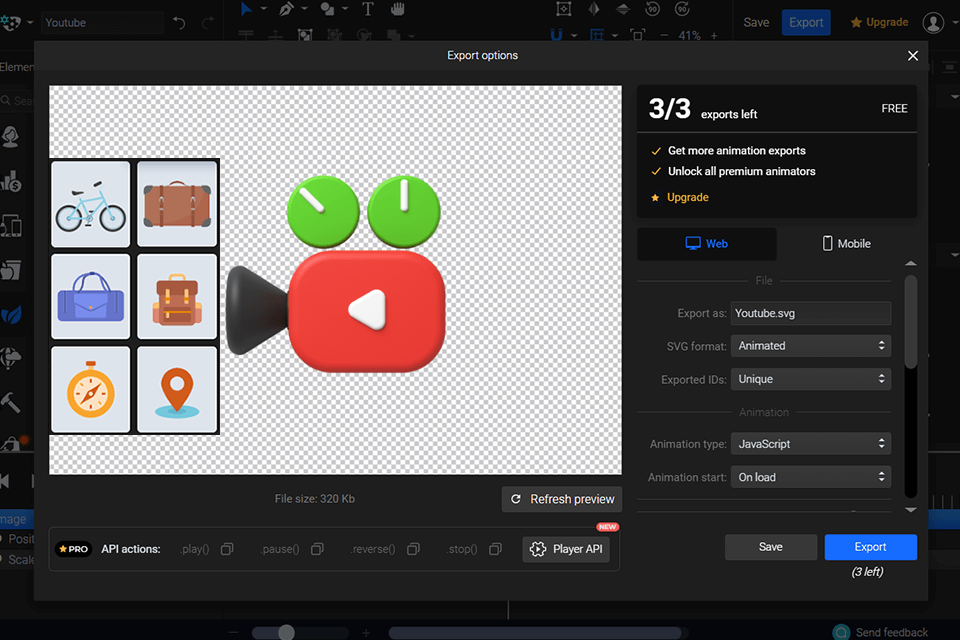Viewport: 960px width, 640px height.
Task: Open the Animation start dropdown
Action: 811,477
